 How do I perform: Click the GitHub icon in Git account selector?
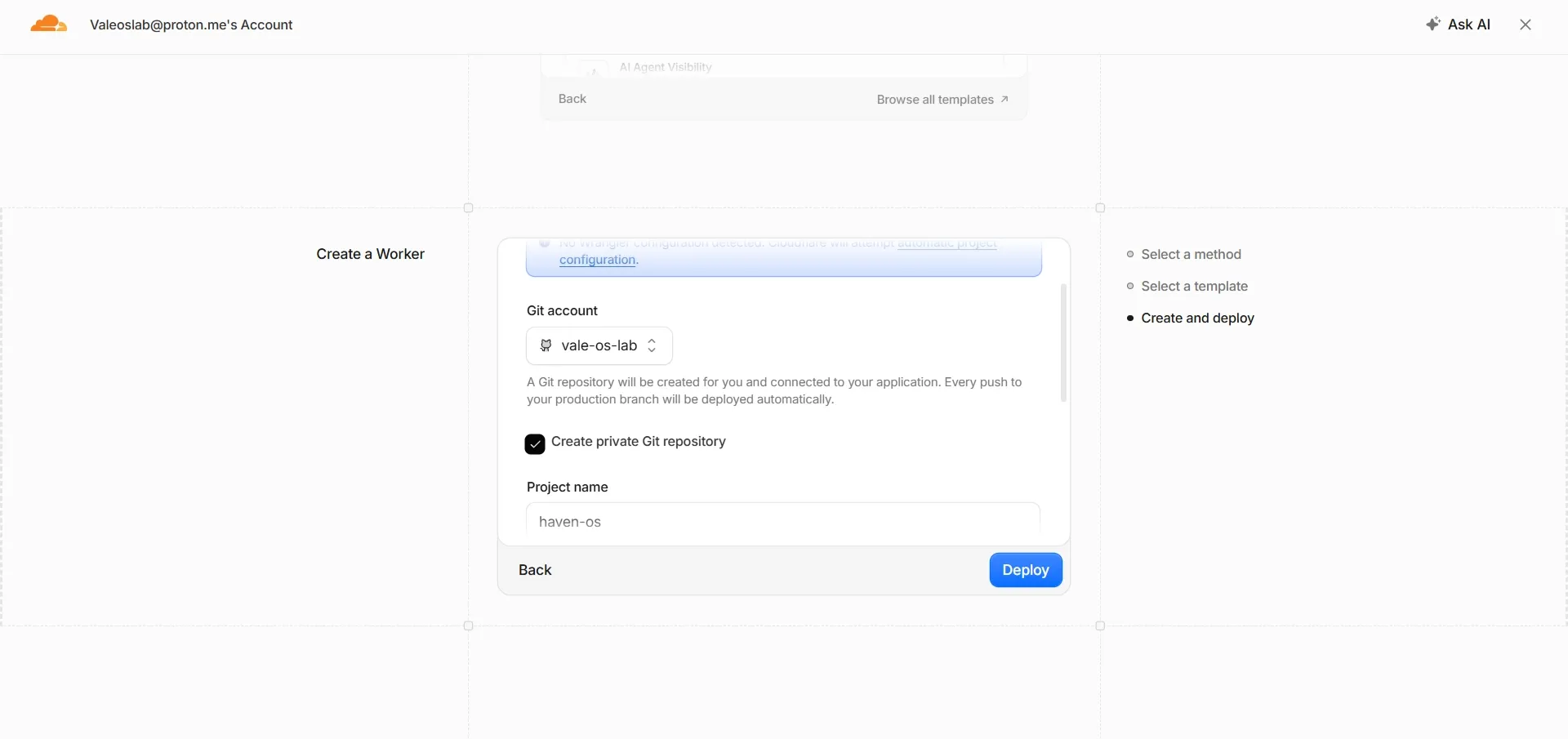pos(546,345)
